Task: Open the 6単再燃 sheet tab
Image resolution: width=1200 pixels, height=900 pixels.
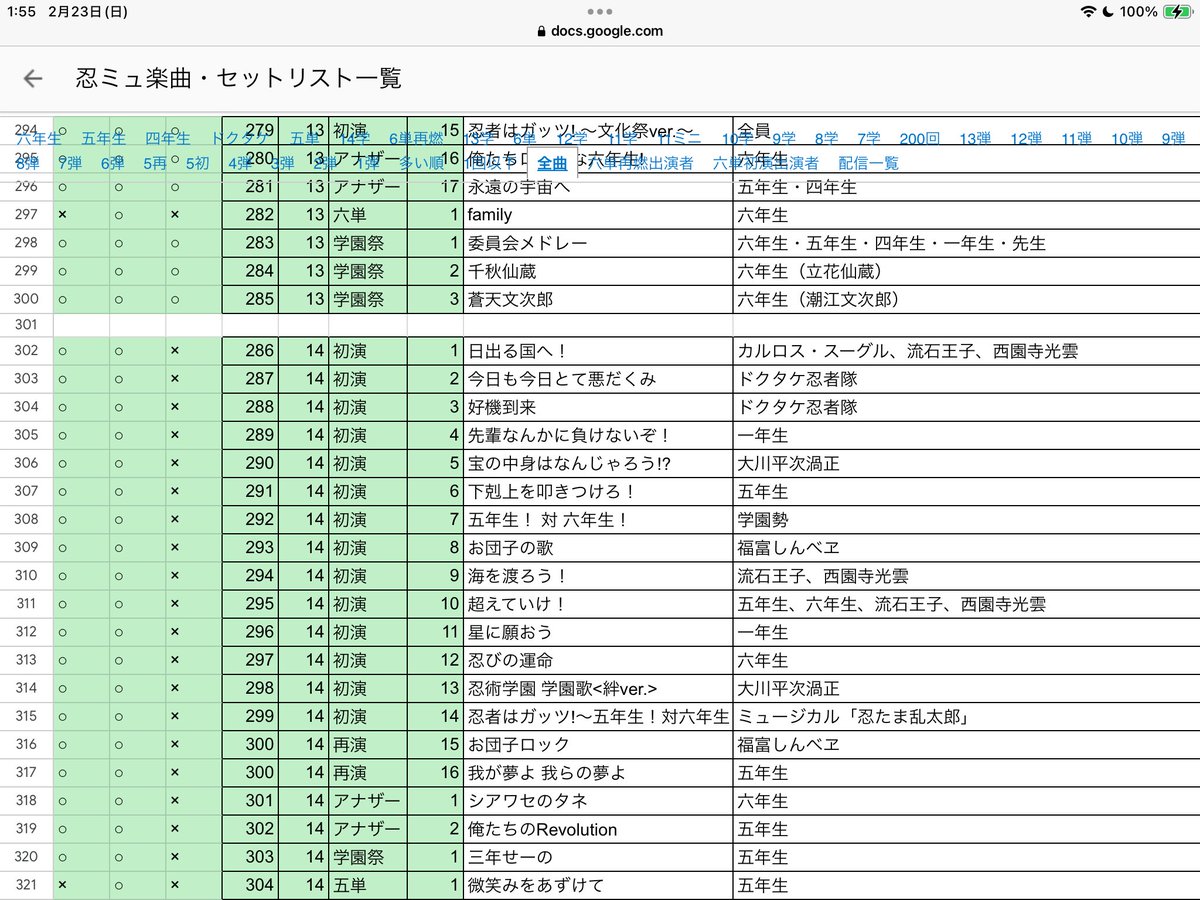Action: tap(415, 139)
